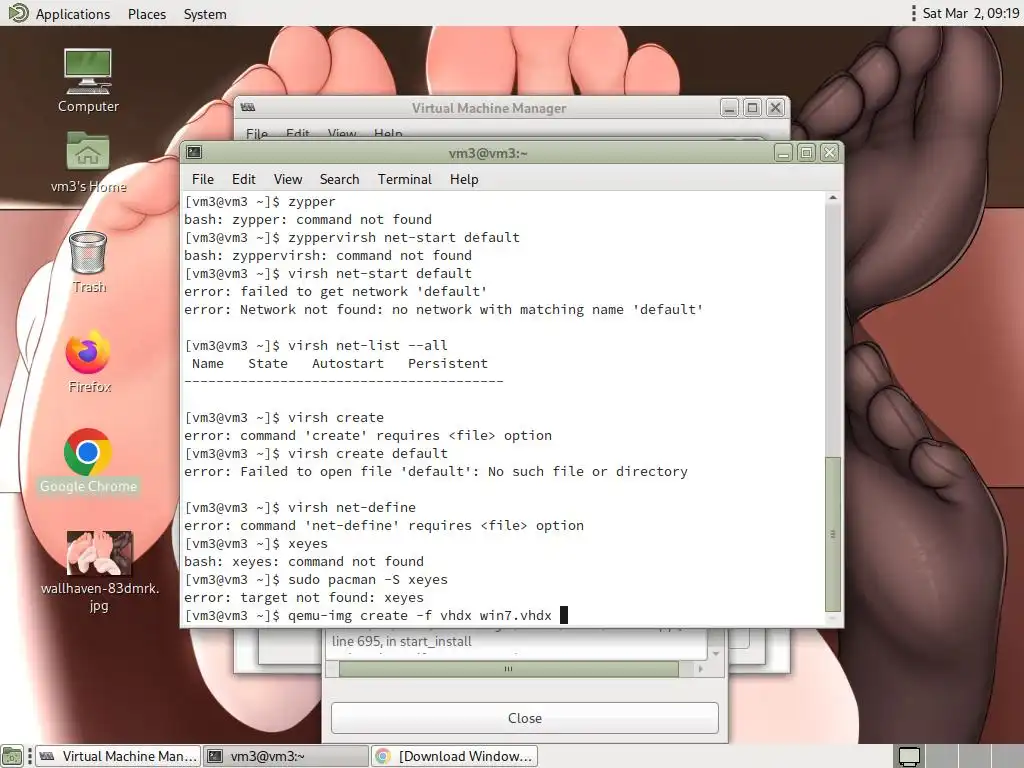1024x768 pixels.
Task: Click 'bash: zypper: command not found' line
Action: (x=308, y=219)
